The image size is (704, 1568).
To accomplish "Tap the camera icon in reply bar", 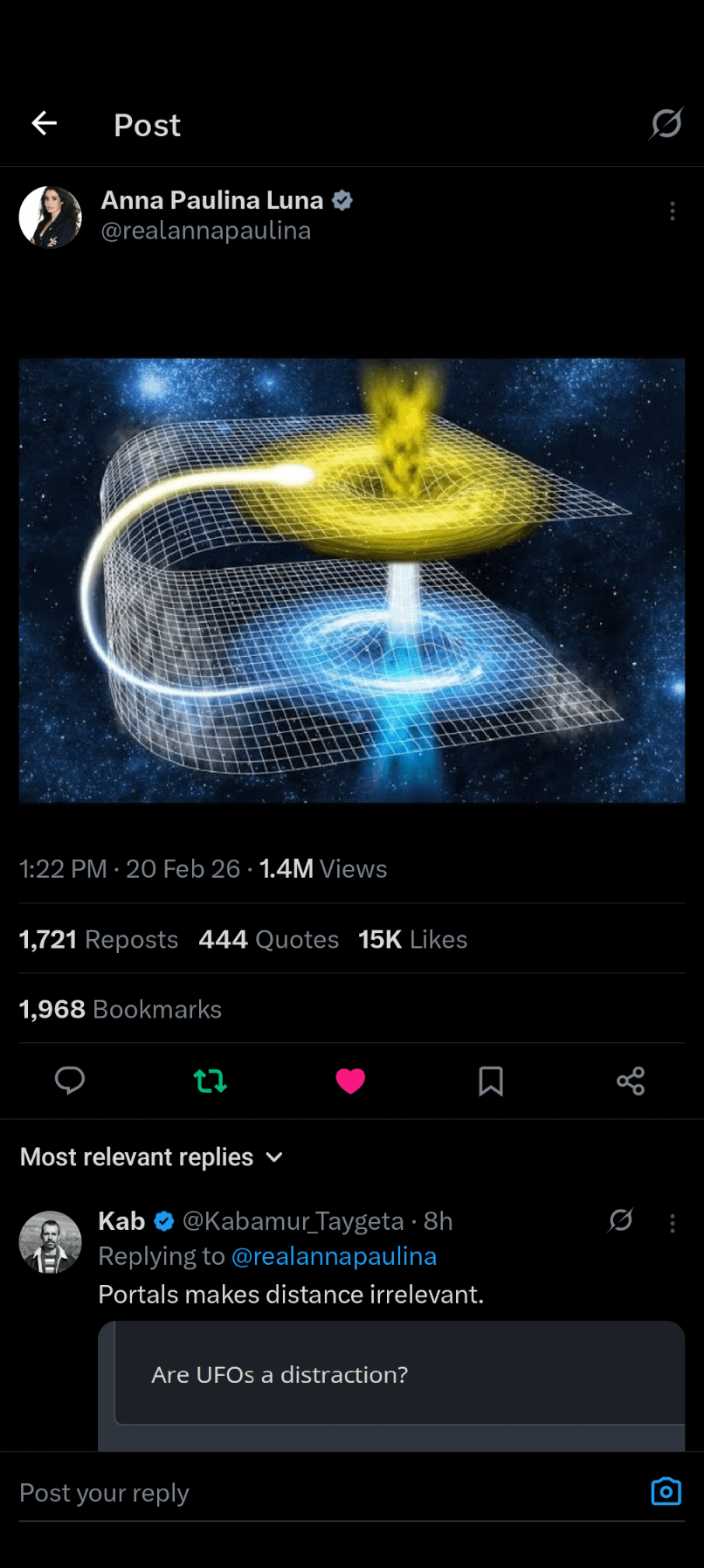I will (x=666, y=1491).
